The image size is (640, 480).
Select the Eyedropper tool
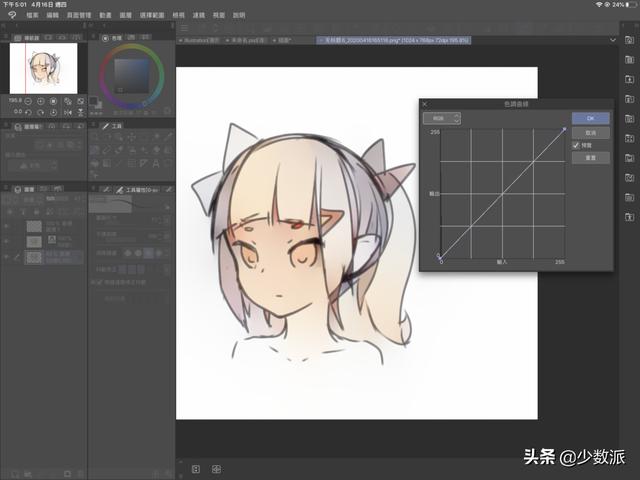click(x=168, y=136)
